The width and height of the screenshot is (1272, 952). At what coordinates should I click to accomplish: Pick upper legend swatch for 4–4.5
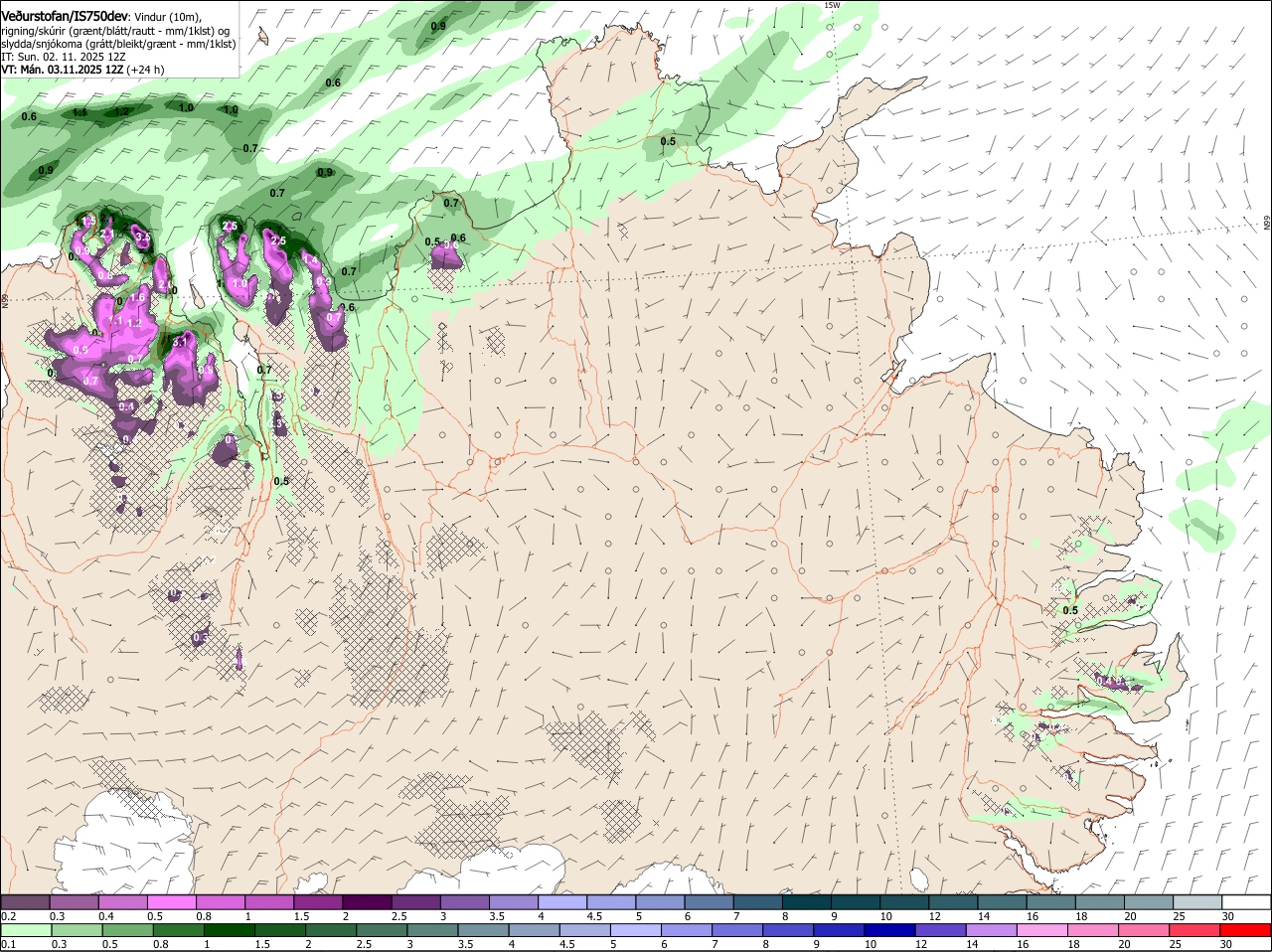pos(562,902)
